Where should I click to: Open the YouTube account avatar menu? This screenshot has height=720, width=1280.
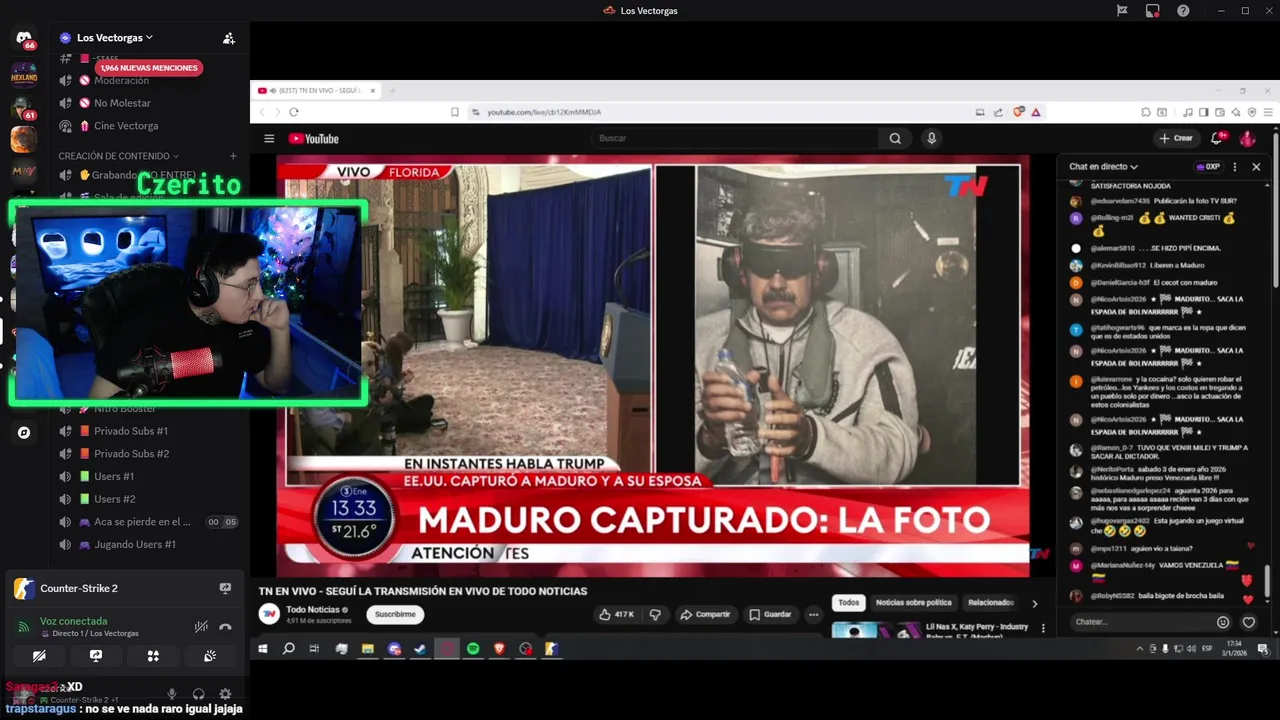(1247, 138)
